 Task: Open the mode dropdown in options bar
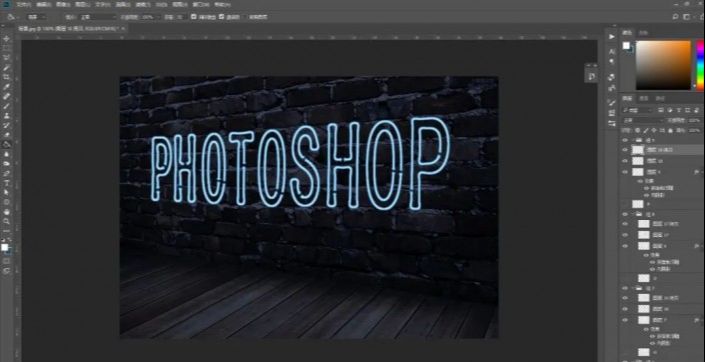[98, 17]
